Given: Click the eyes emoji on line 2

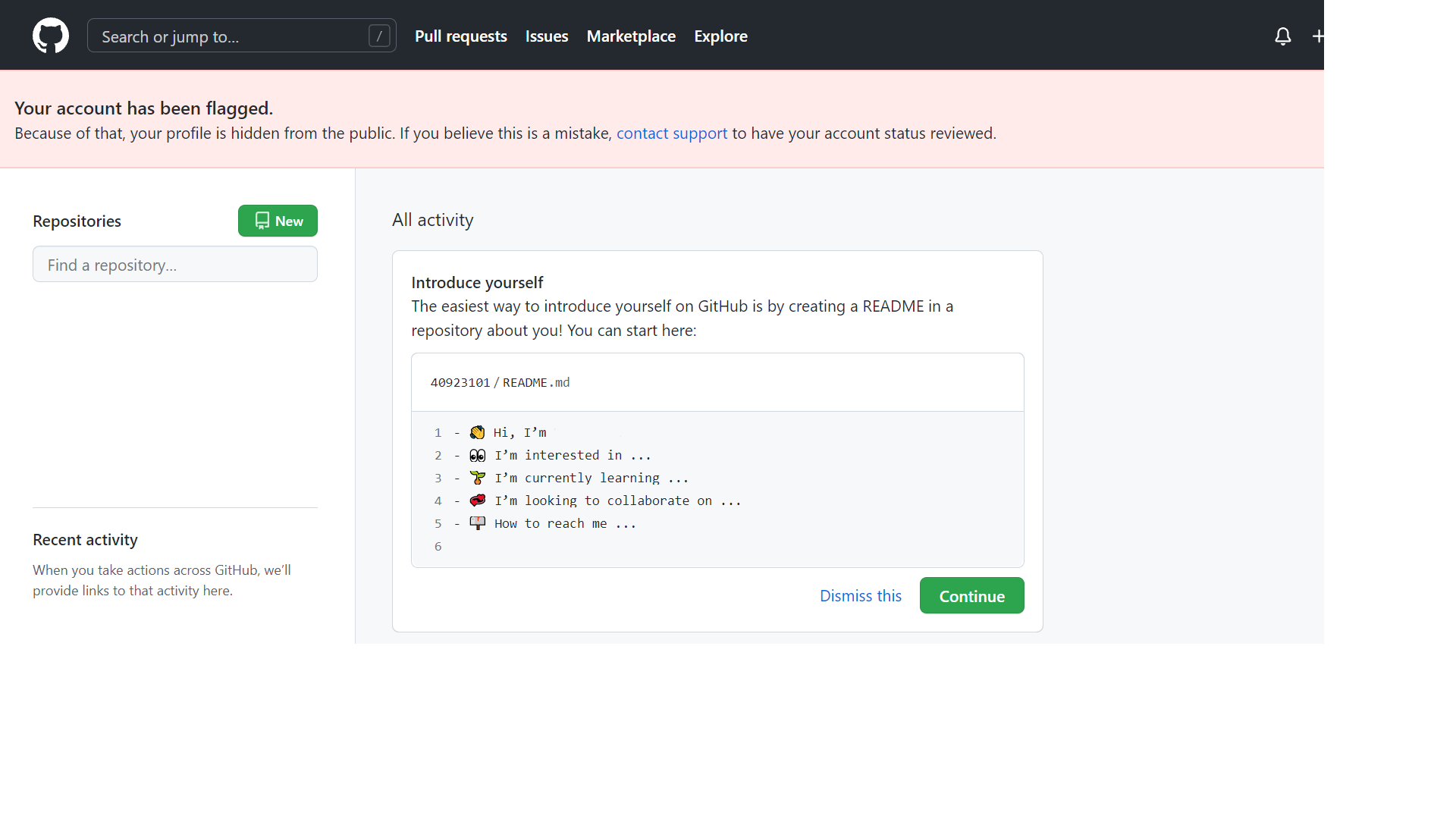Looking at the screenshot, I should [477, 455].
